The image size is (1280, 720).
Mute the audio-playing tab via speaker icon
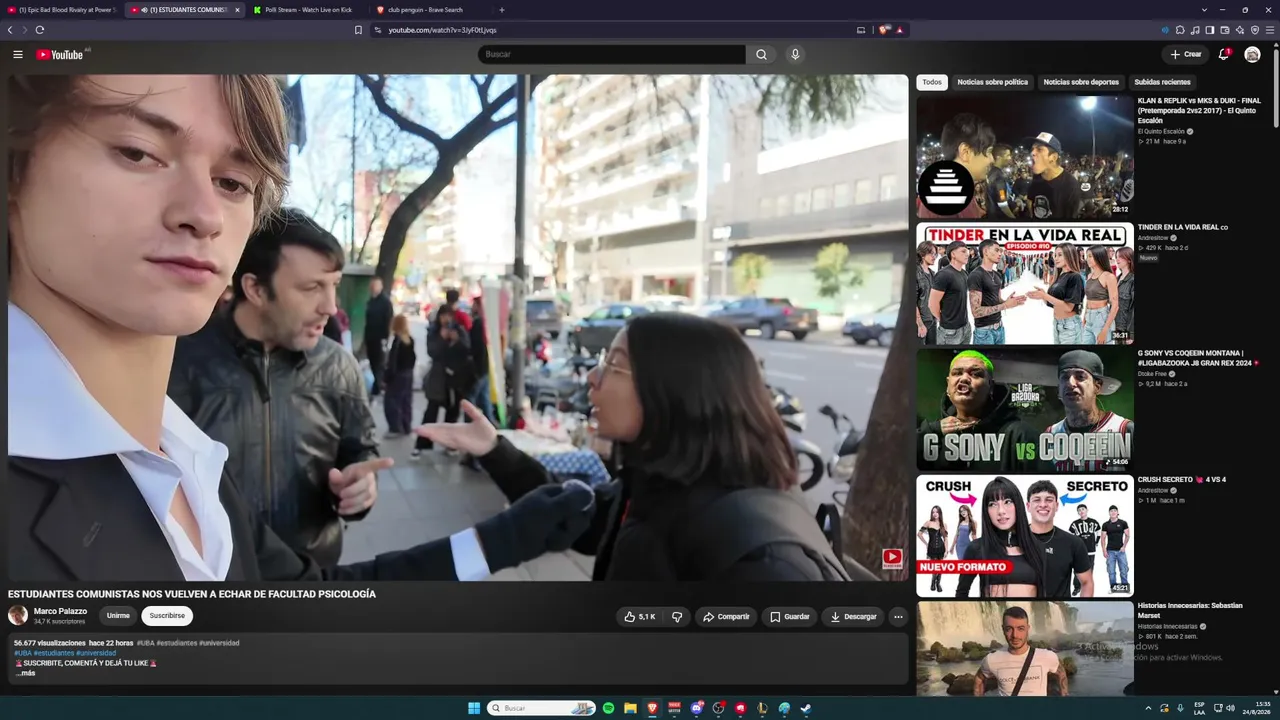[145, 10]
